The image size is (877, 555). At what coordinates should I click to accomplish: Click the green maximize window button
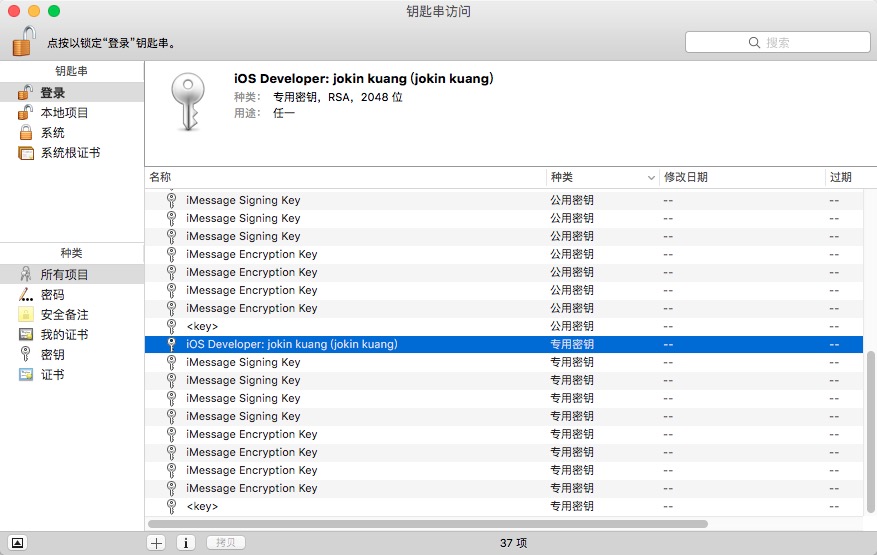pyautogui.click(x=54, y=11)
